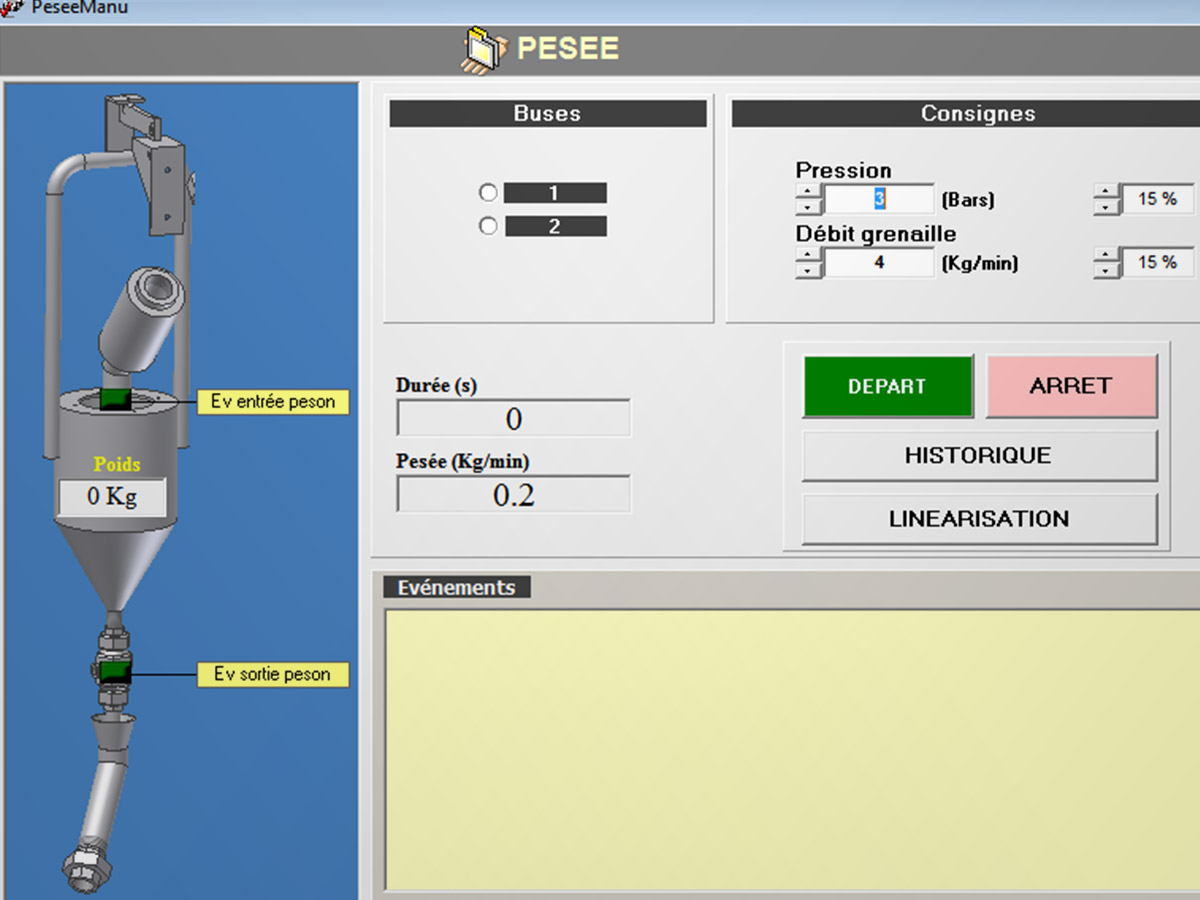This screenshot has height=900, width=1200.
Task: Click the Ev entrée peson label
Action: click(273, 402)
